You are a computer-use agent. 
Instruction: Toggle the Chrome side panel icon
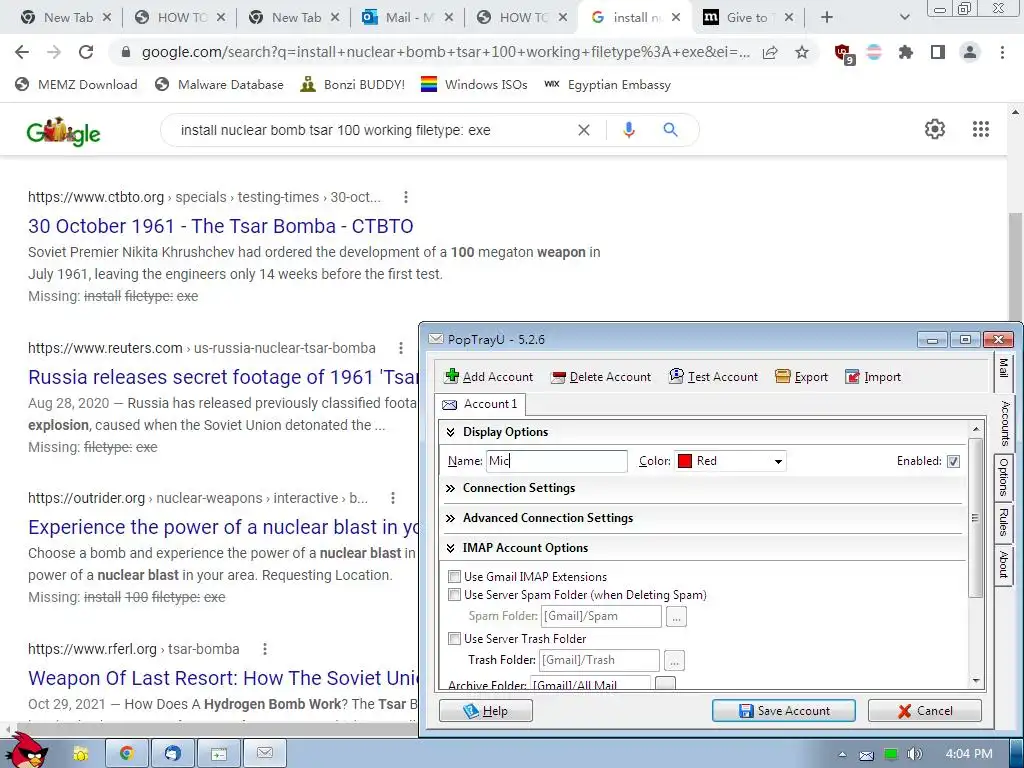click(x=938, y=52)
